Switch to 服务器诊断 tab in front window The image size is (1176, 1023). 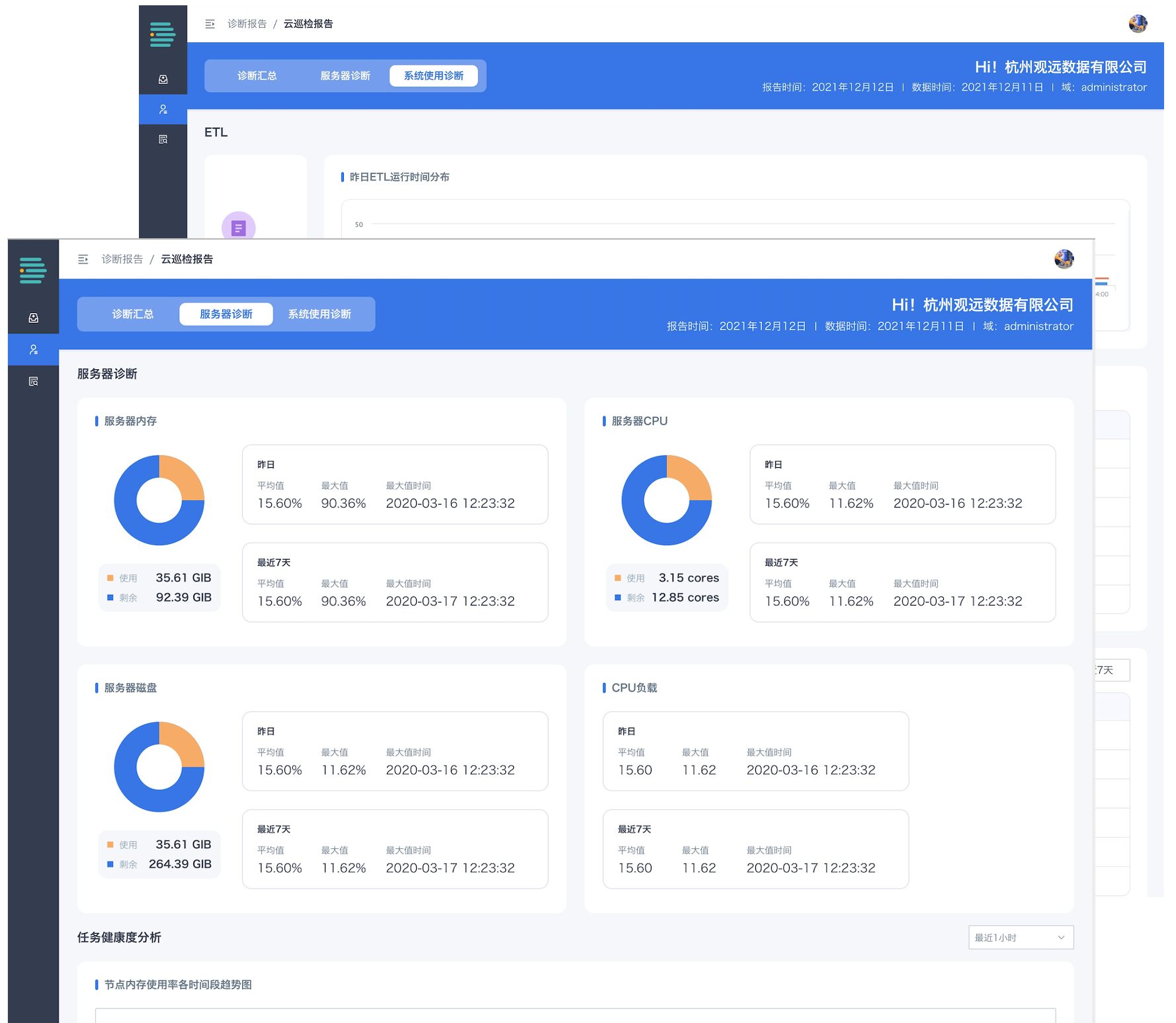pos(226,314)
